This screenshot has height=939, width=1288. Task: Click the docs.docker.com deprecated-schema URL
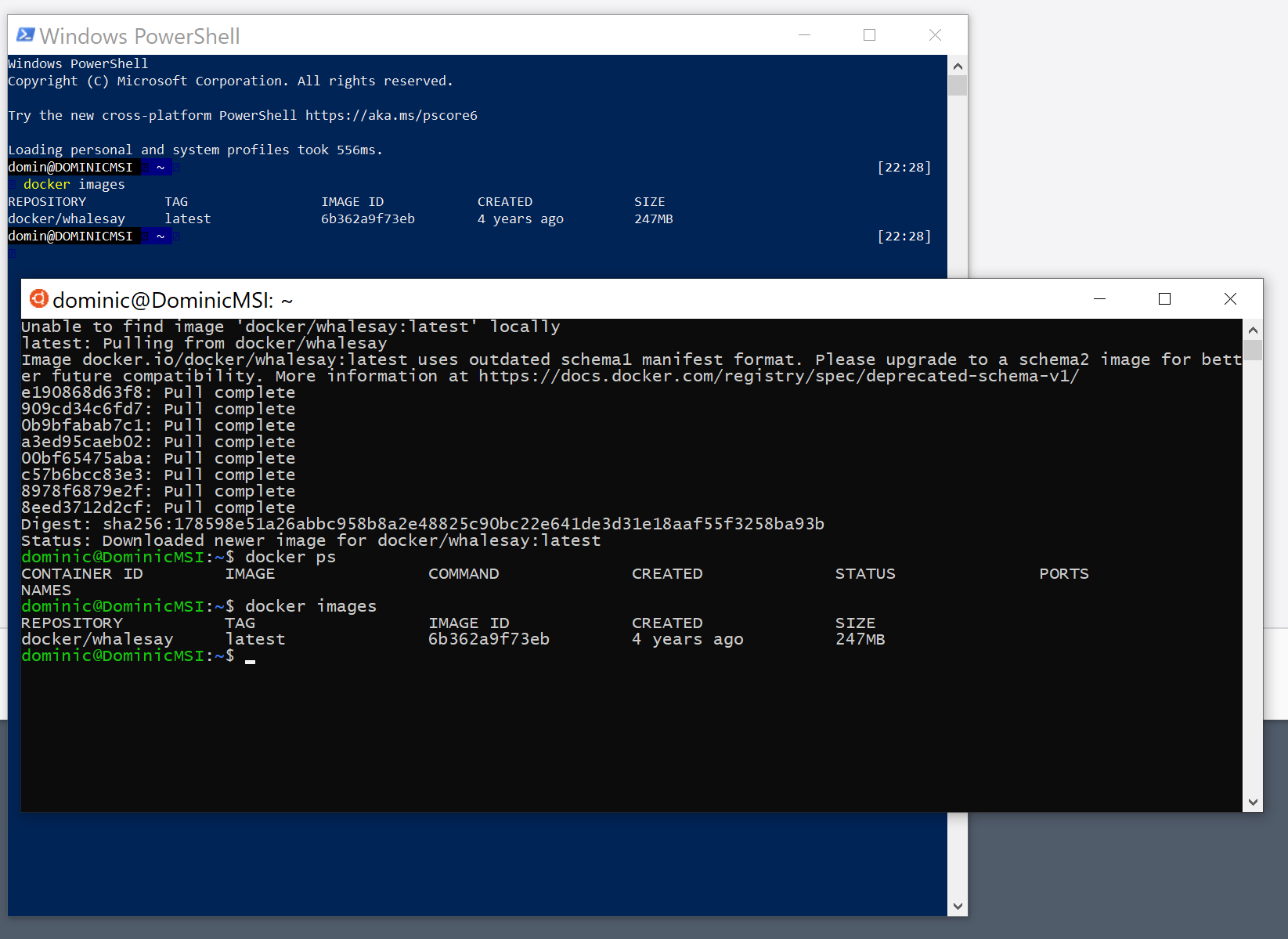click(778, 377)
